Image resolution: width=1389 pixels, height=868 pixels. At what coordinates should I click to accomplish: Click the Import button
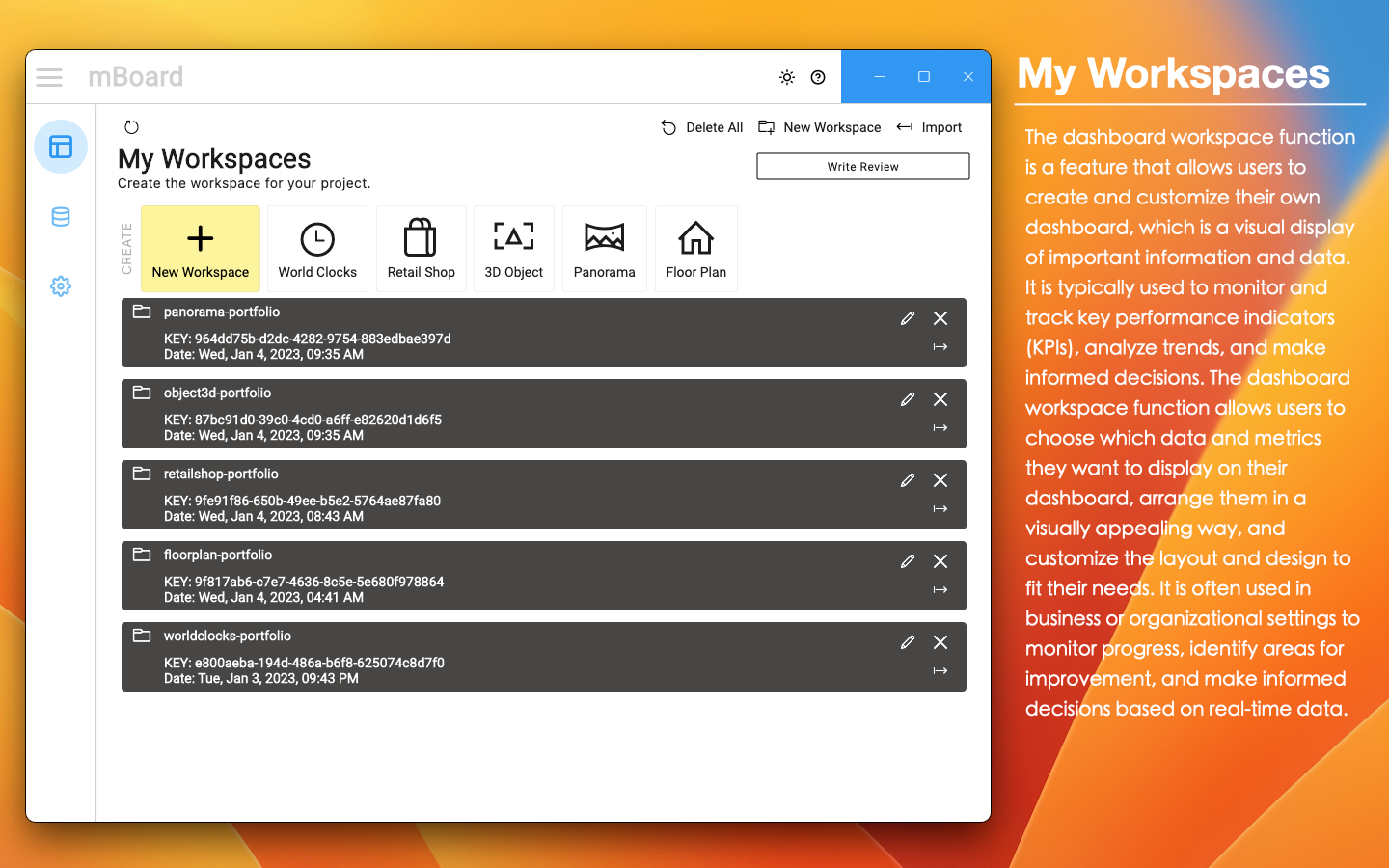click(x=930, y=127)
